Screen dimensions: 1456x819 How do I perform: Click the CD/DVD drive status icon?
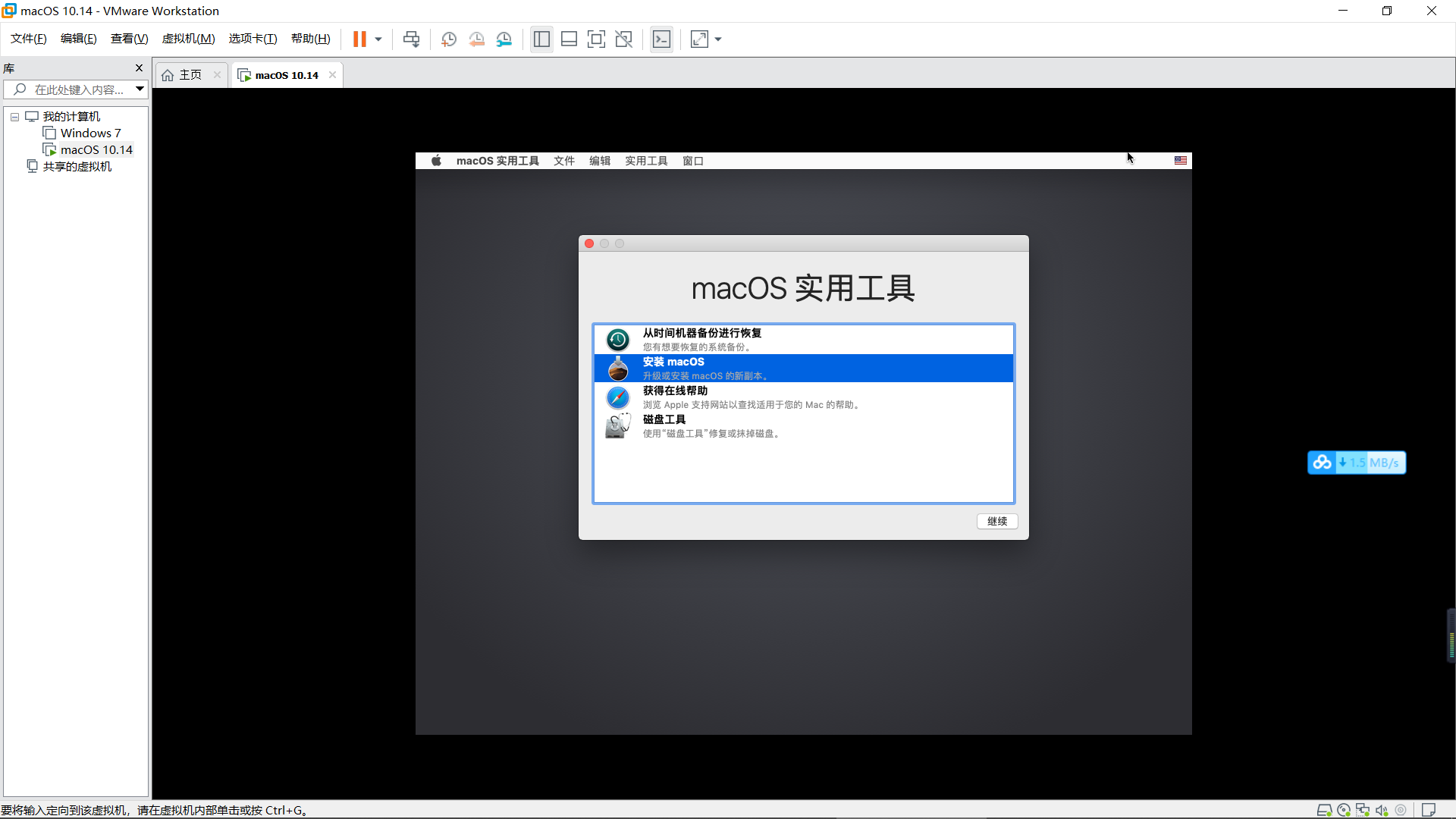click(1343, 810)
